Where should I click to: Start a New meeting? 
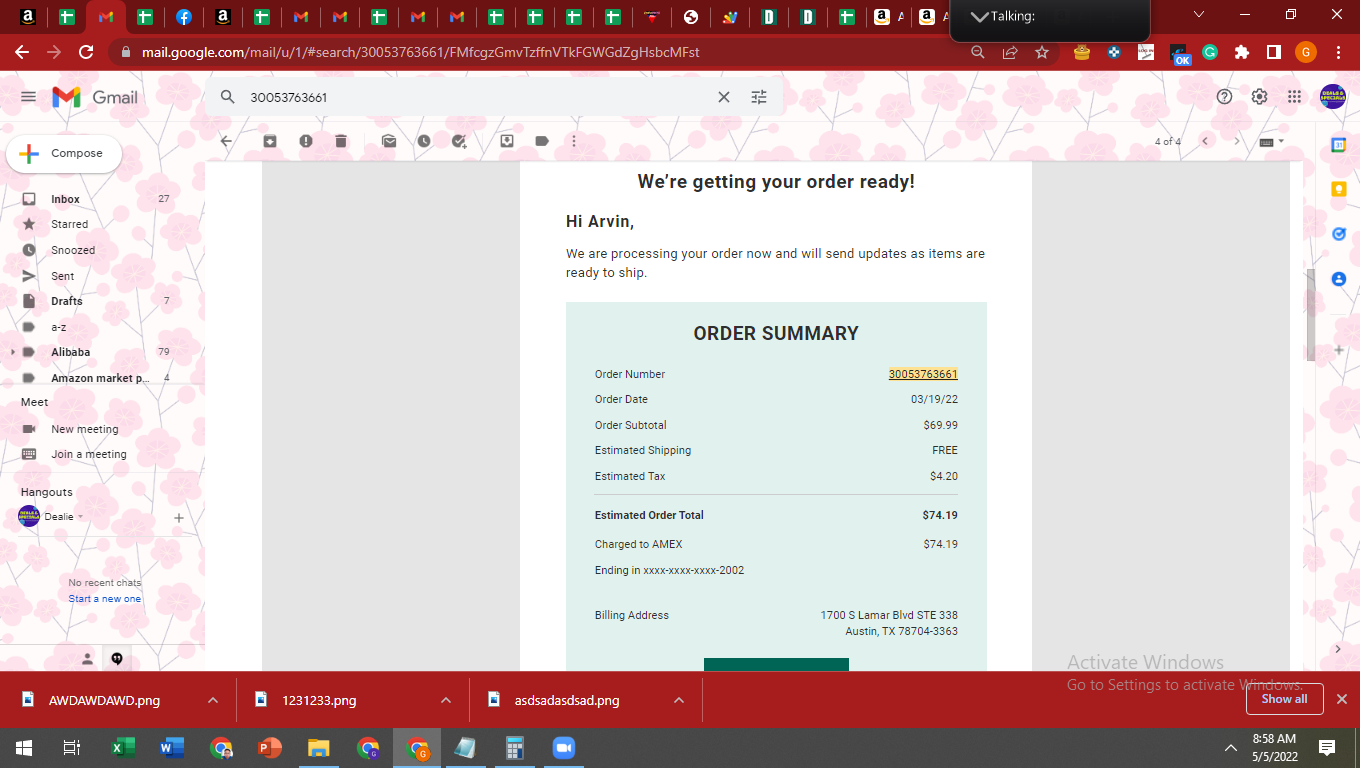[x=84, y=429]
